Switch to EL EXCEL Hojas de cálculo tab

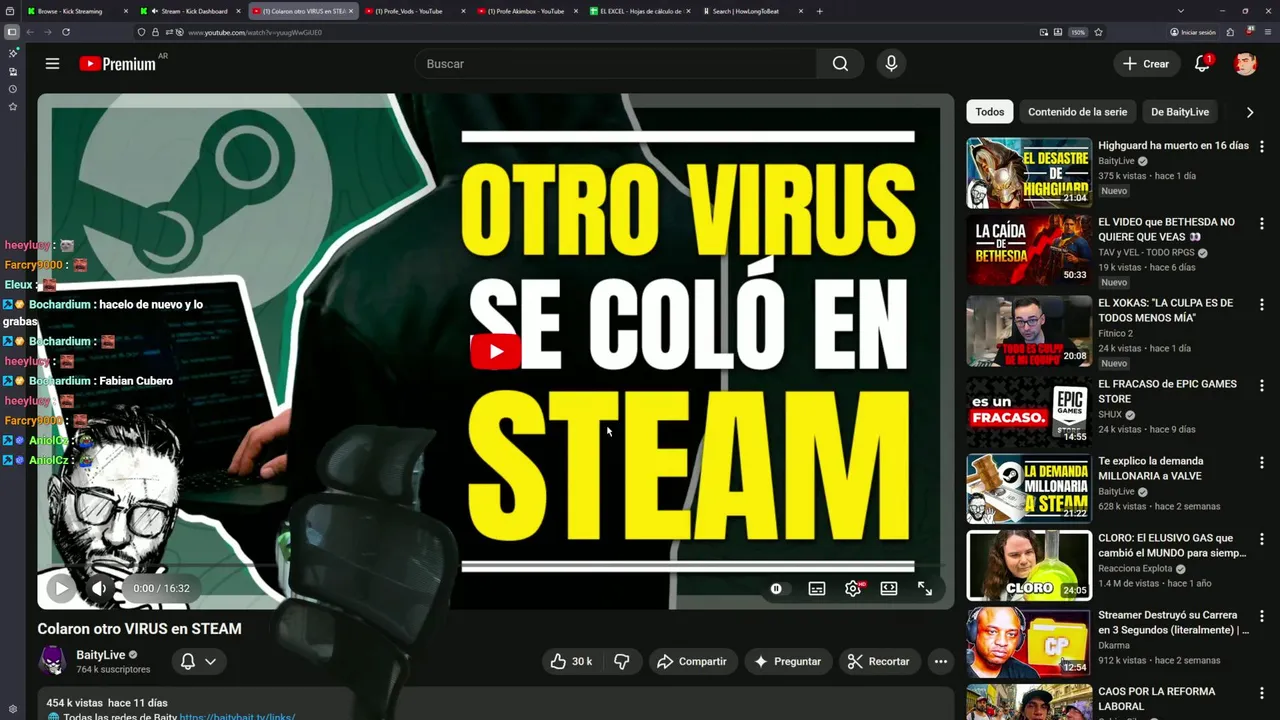640,11
